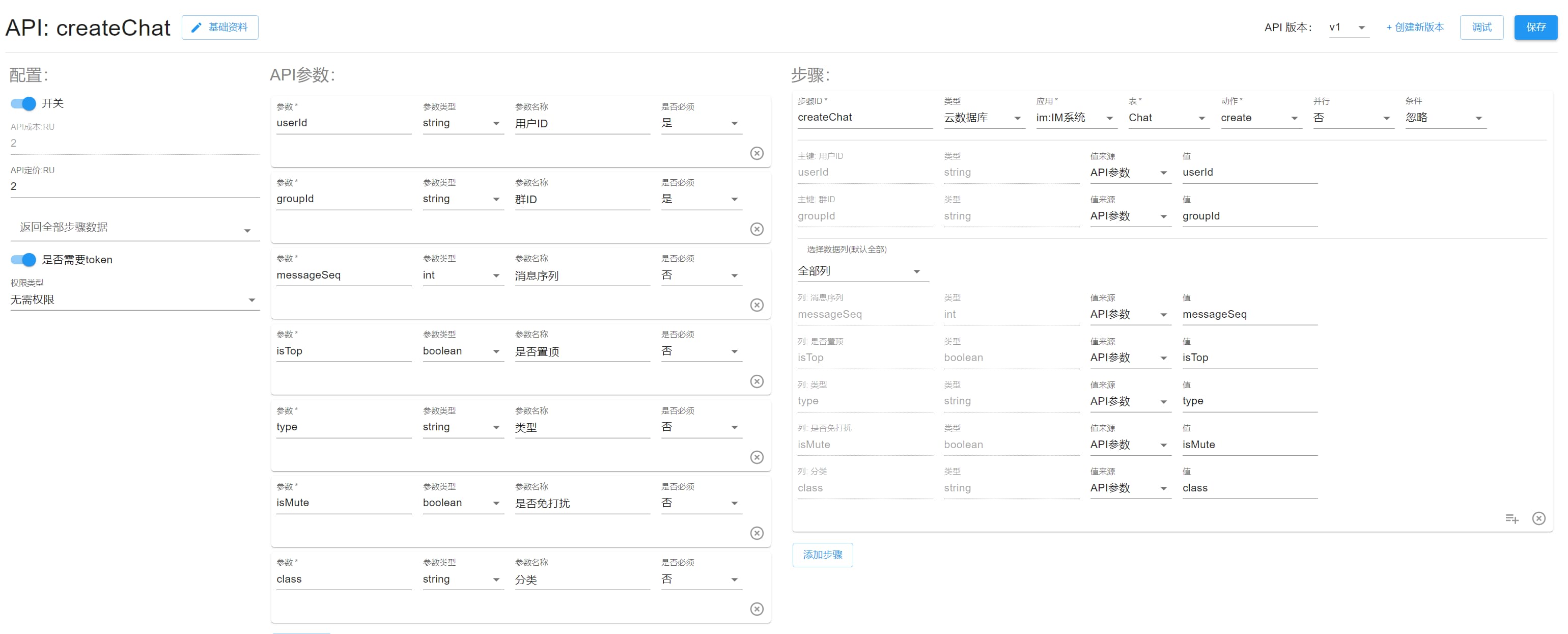
Task: Change userId parameter type dropdown
Action: pyautogui.click(x=463, y=123)
